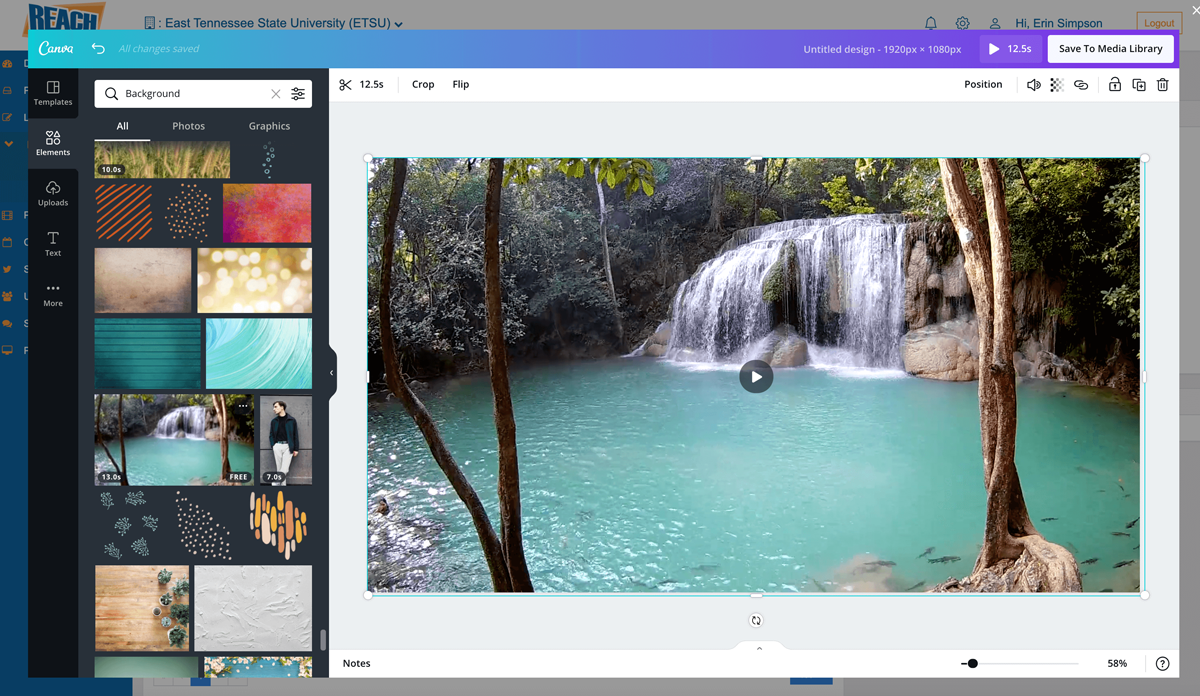Open search filter options

[x=297, y=93]
